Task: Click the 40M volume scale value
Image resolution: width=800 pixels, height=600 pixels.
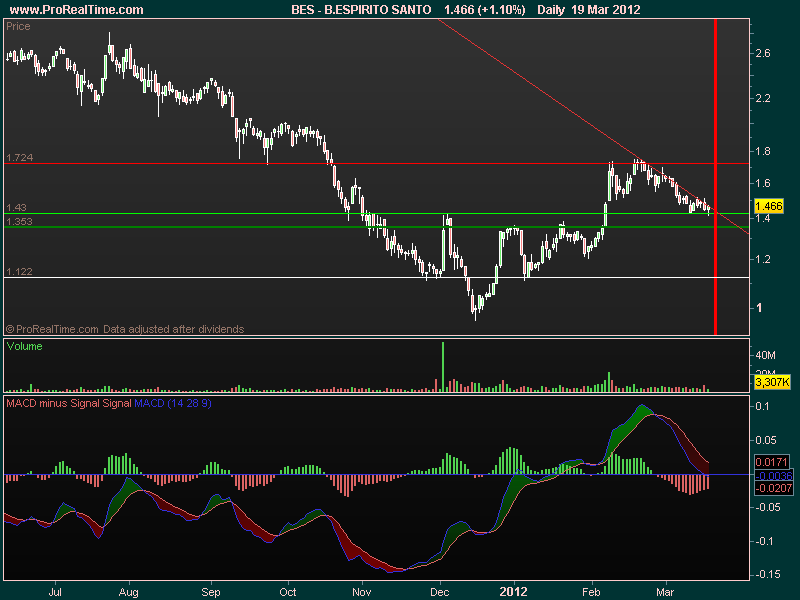Action: coord(765,355)
